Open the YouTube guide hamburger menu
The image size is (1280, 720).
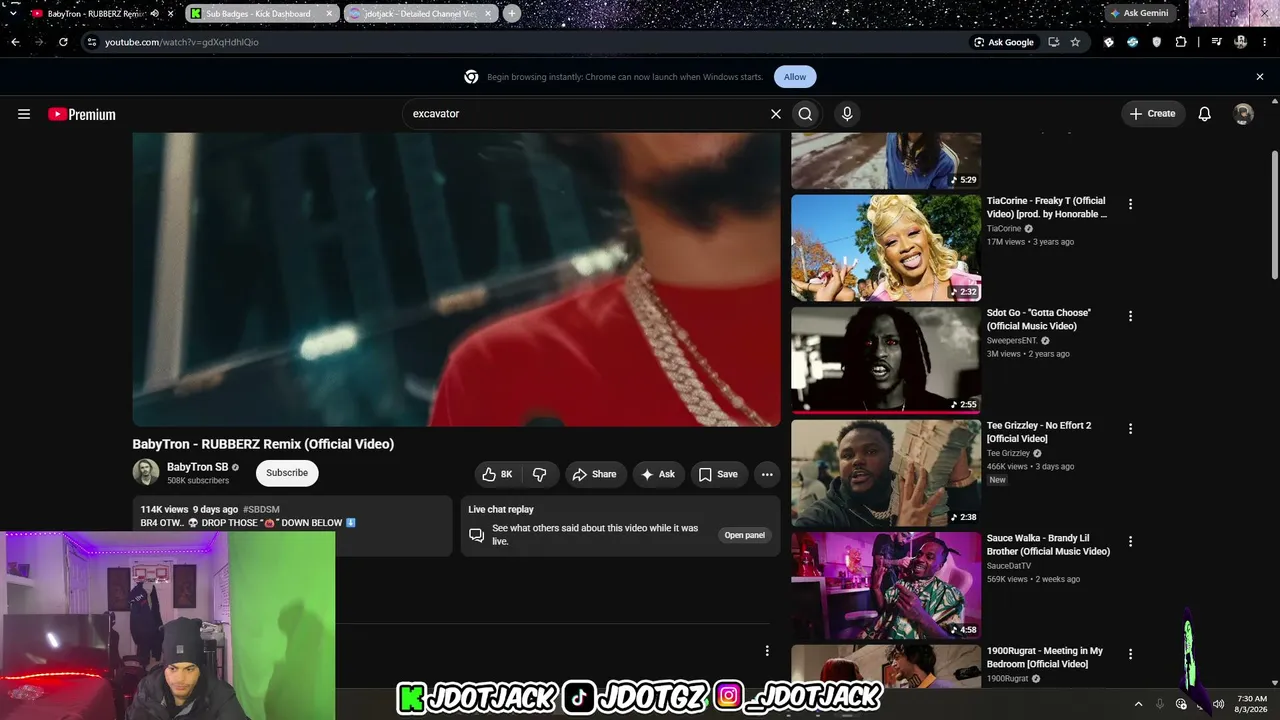24,114
